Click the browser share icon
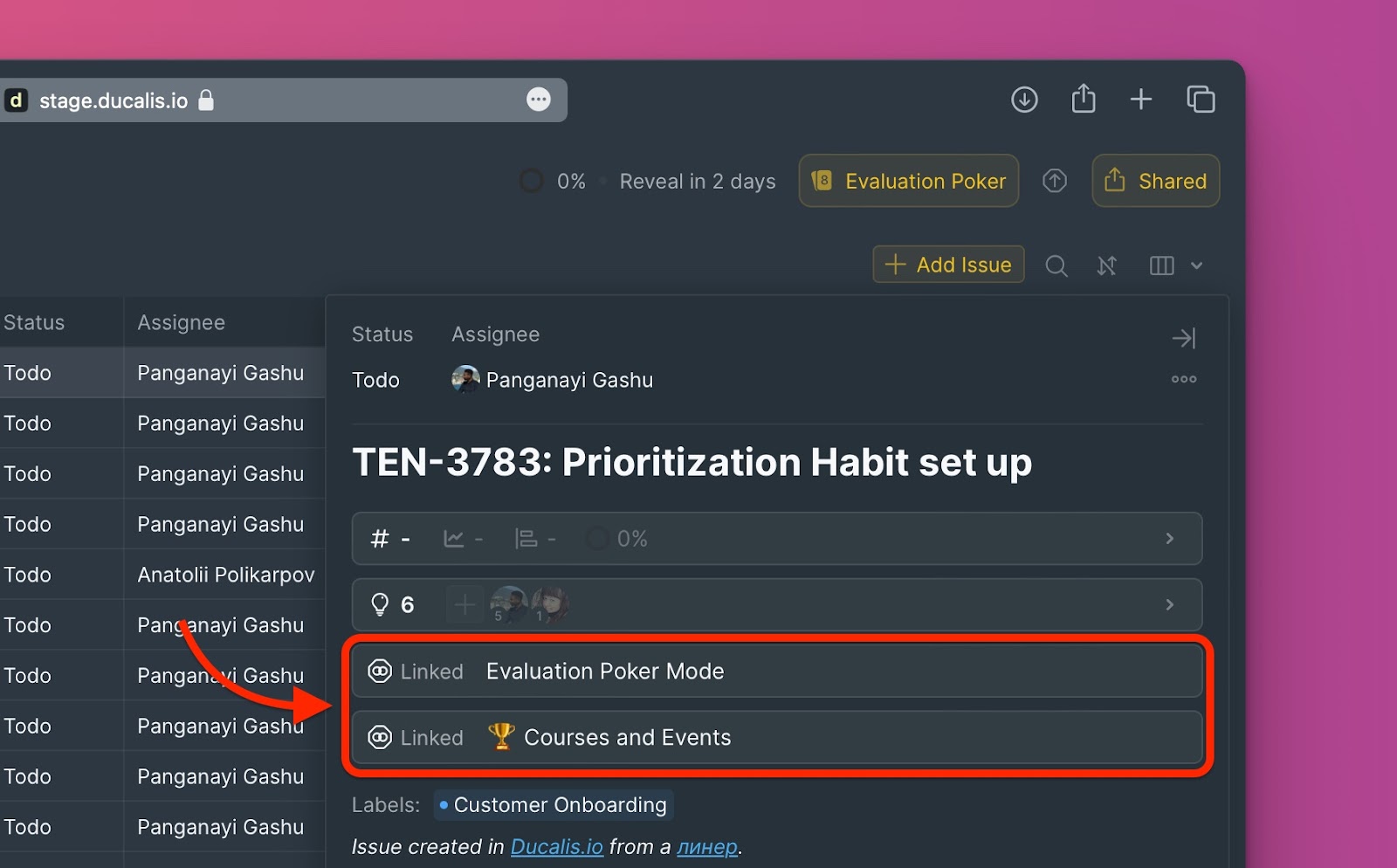Image resolution: width=1397 pixels, height=868 pixels. point(1084,99)
